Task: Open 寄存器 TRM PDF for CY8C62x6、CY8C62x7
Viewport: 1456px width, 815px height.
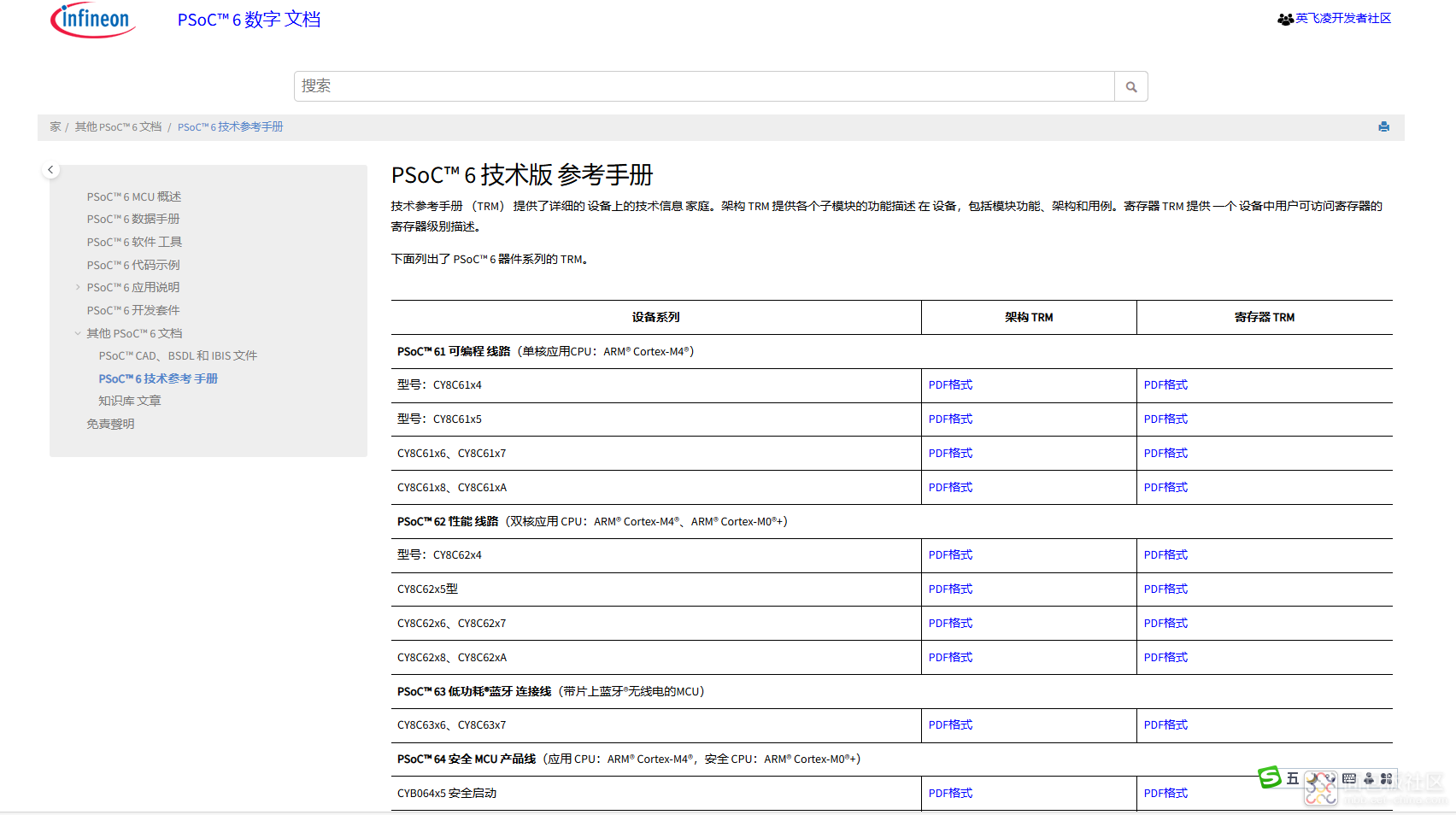Action: coord(1165,624)
